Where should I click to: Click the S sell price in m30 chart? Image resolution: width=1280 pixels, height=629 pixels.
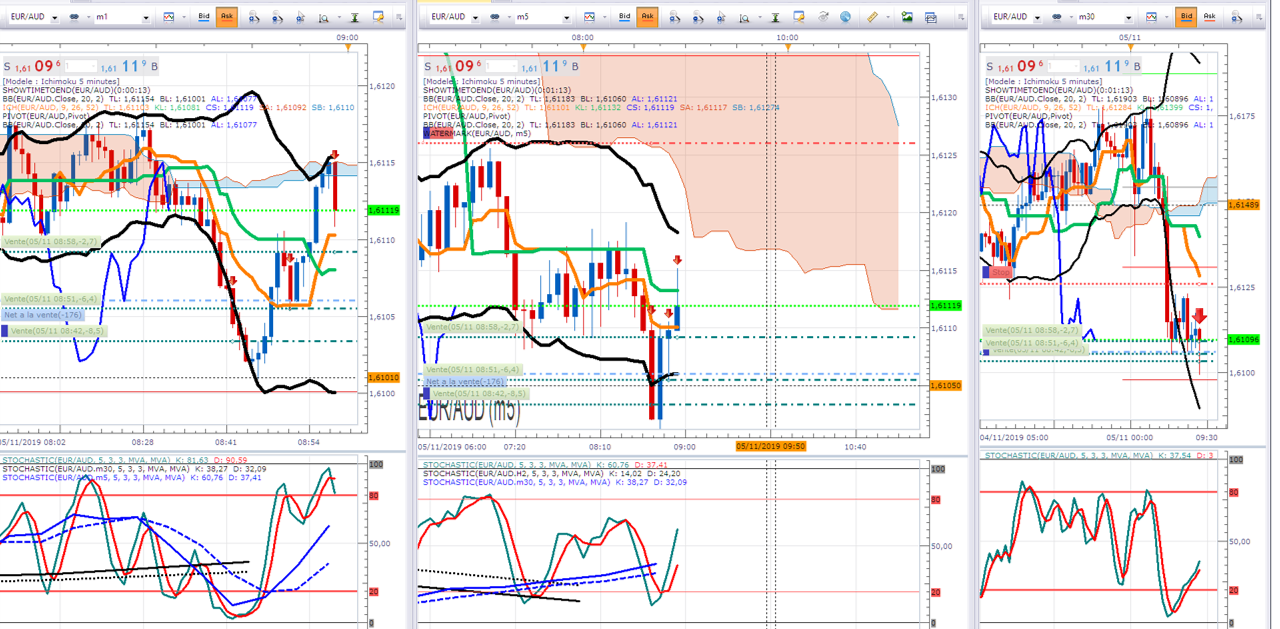[x=1016, y=67]
